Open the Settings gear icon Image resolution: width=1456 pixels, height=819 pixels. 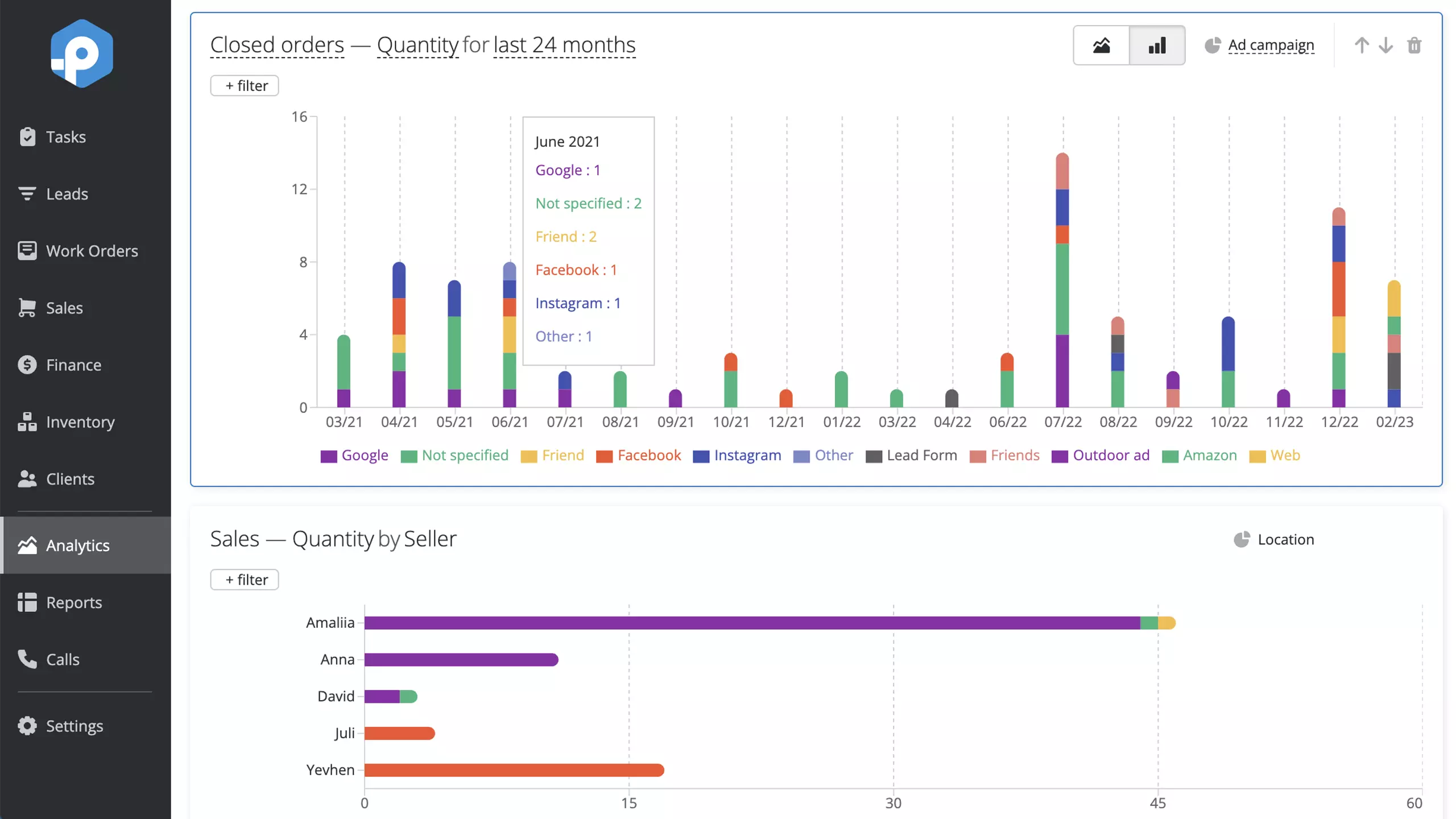(27, 726)
